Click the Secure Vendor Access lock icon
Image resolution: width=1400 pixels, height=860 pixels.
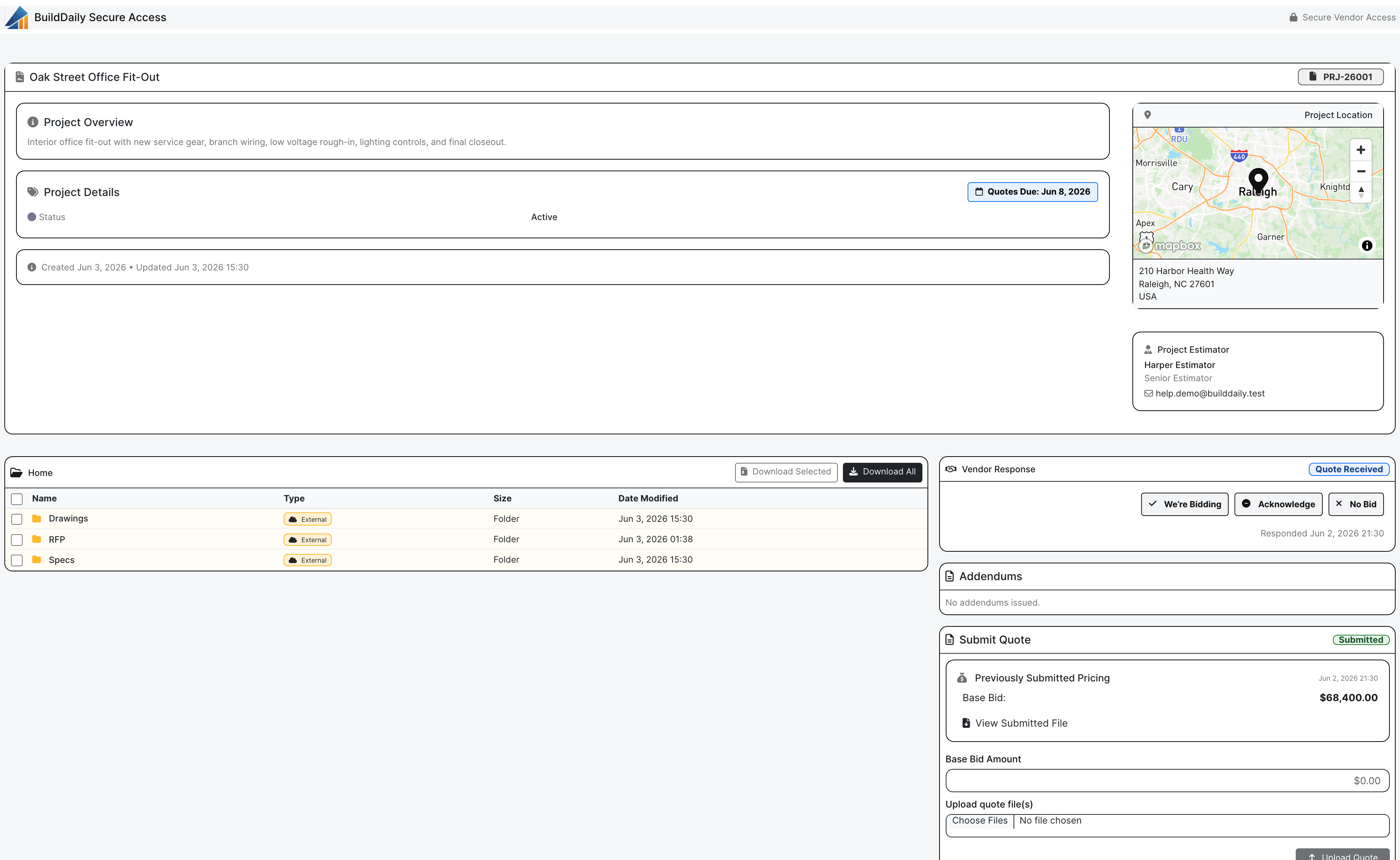(x=1293, y=17)
